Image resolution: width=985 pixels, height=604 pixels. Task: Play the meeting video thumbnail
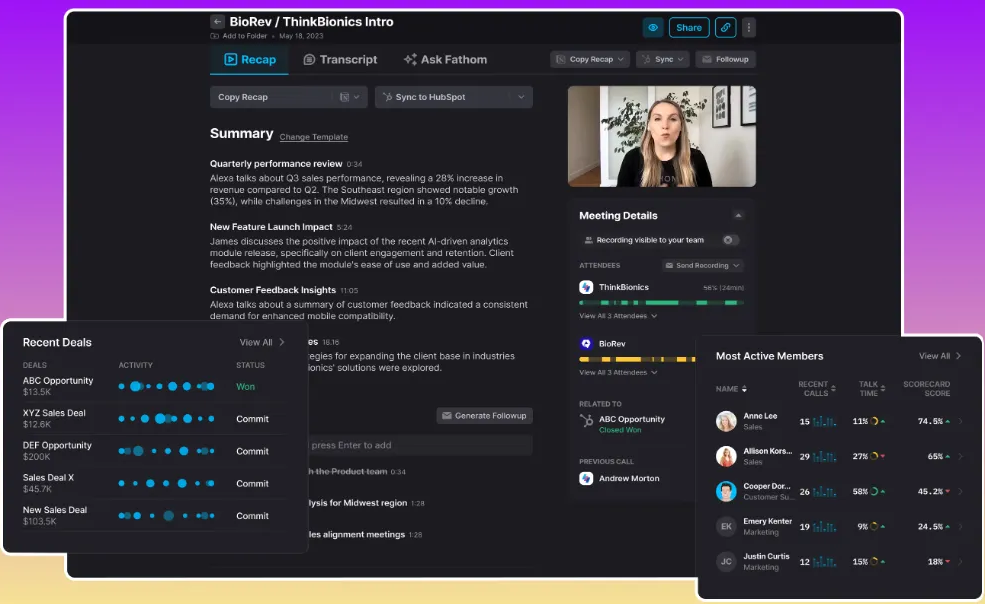coord(661,136)
